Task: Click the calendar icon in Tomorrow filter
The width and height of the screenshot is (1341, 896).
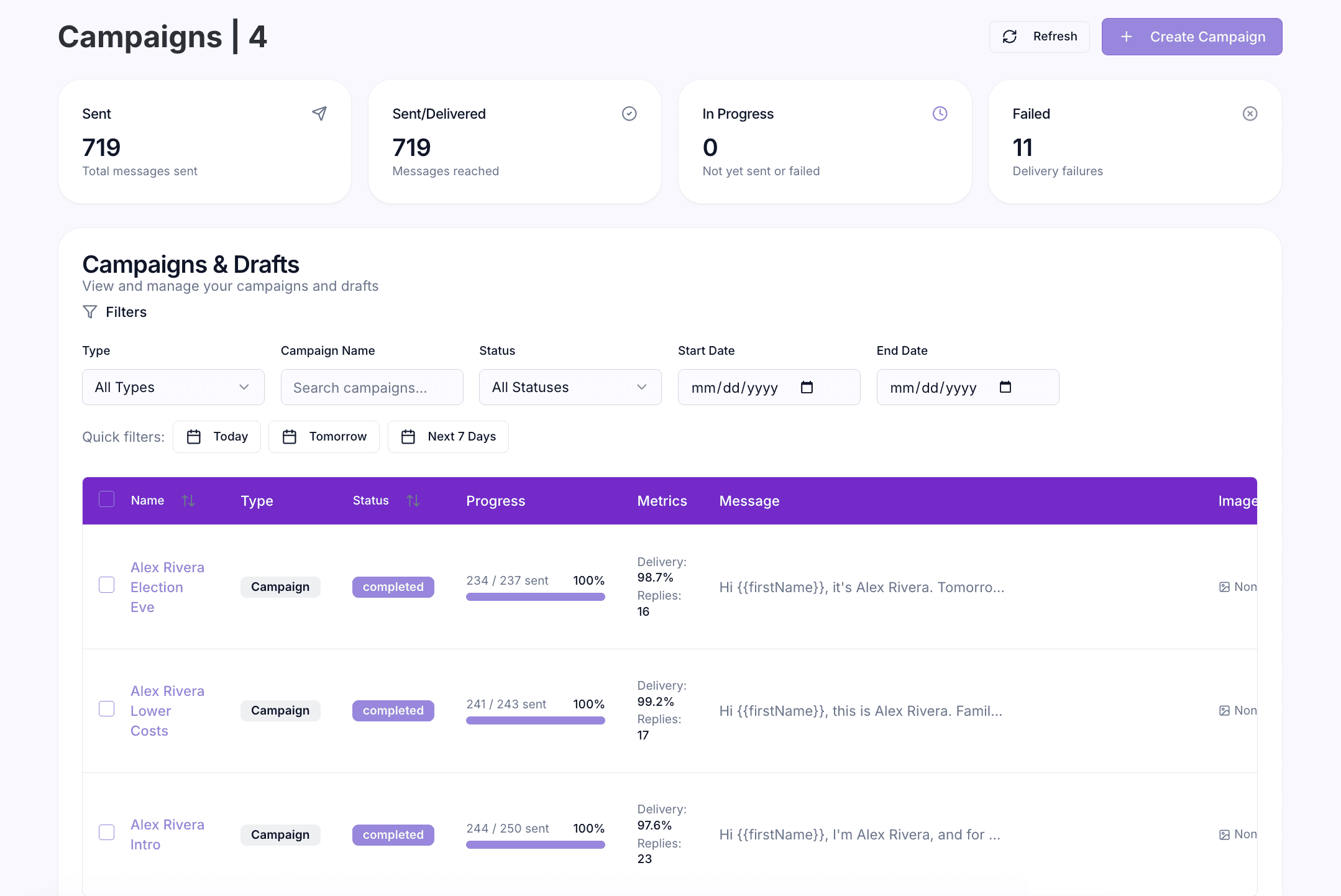Action: [x=290, y=437]
